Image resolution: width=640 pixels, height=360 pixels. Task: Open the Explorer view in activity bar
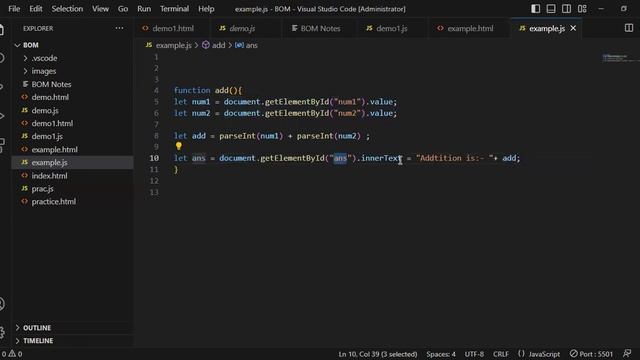2,29
